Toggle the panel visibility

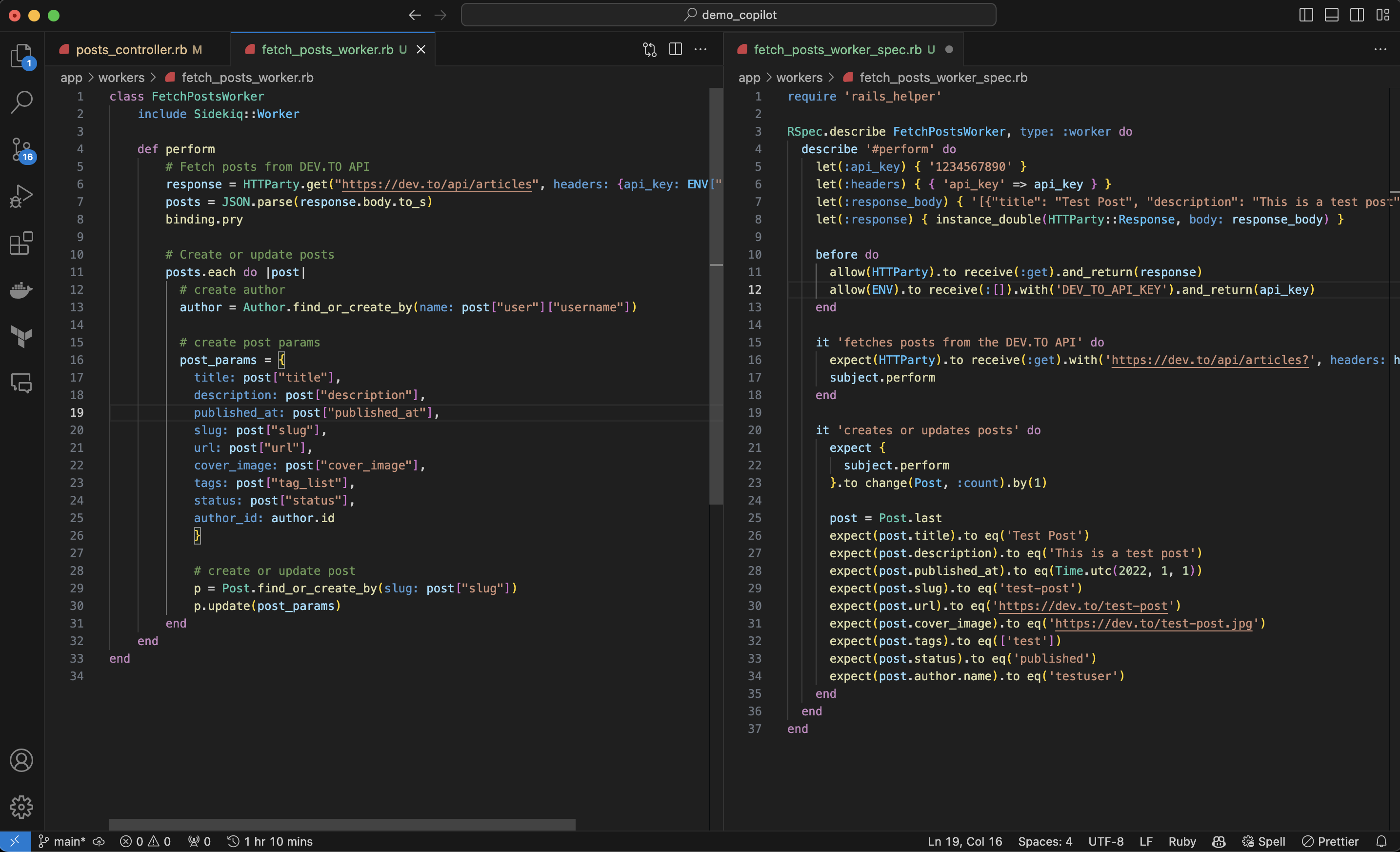click(1331, 15)
